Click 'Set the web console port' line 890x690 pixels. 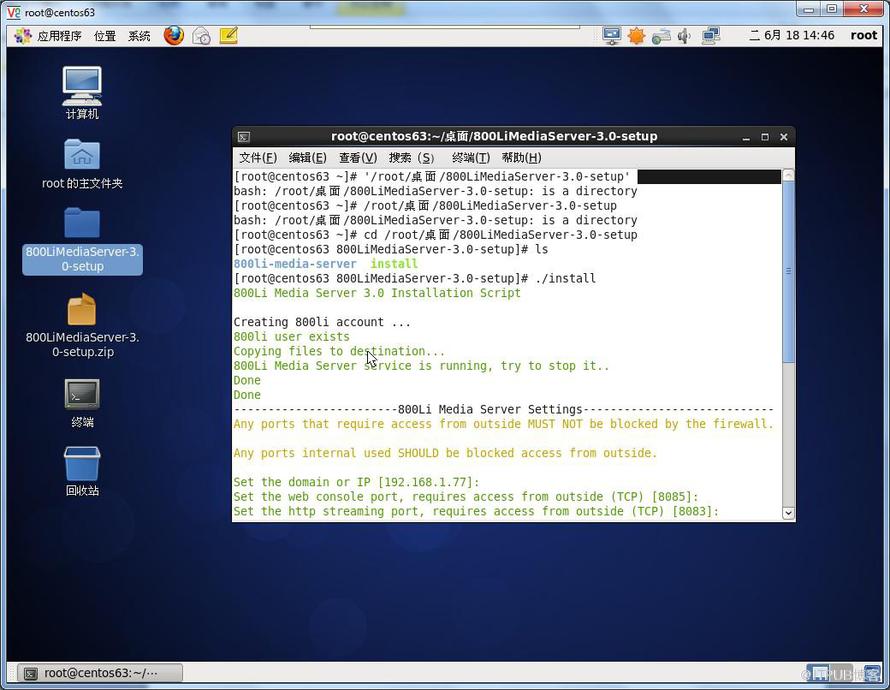[x=466, y=497]
